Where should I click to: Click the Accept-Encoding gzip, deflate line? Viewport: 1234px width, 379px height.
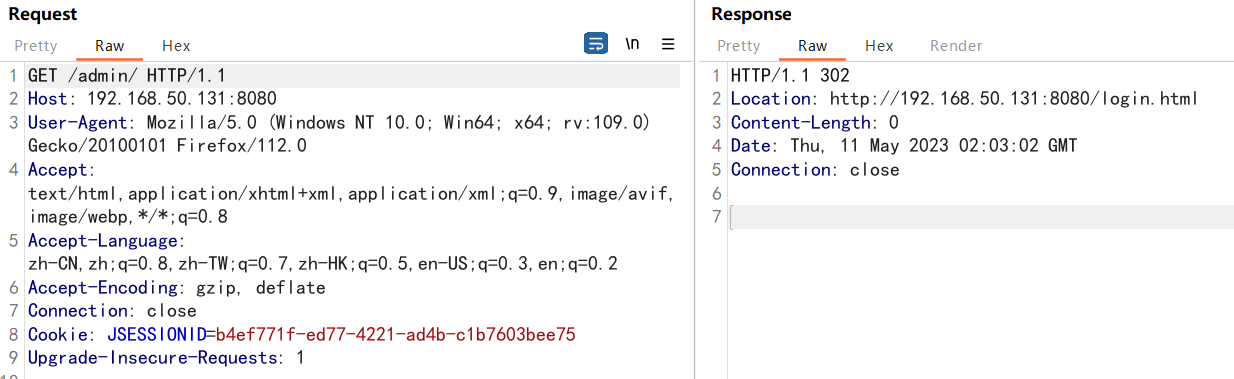pyautogui.click(x=177, y=287)
